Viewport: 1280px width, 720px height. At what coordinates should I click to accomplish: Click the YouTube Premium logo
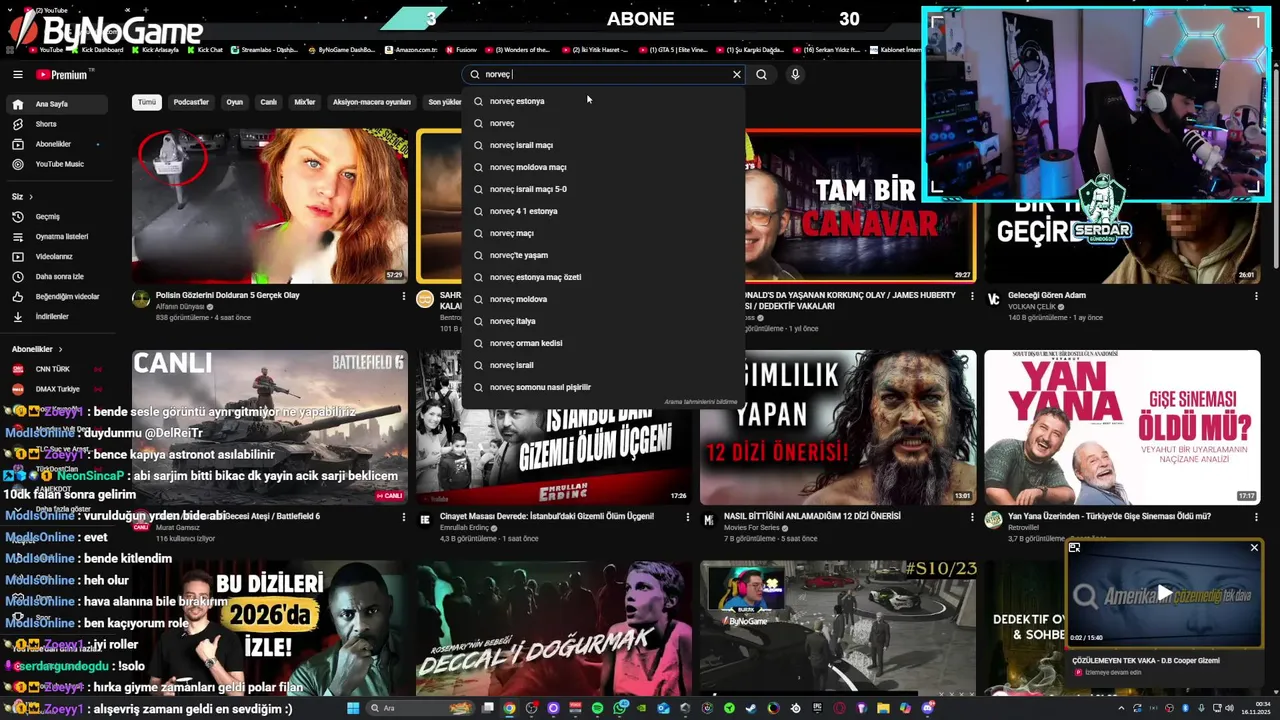tap(64, 74)
